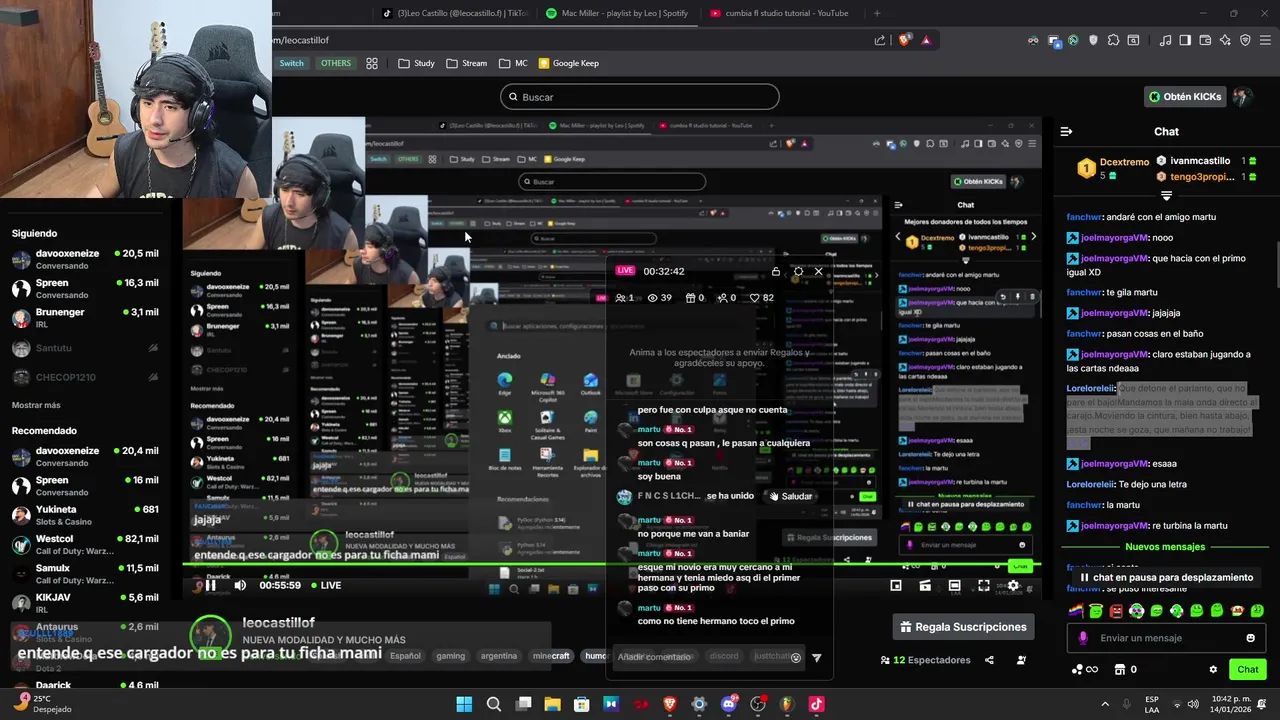Click the user profile avatar beside Obtén KICKs
Screen dimensions: 1280x720
[1242, 97]
